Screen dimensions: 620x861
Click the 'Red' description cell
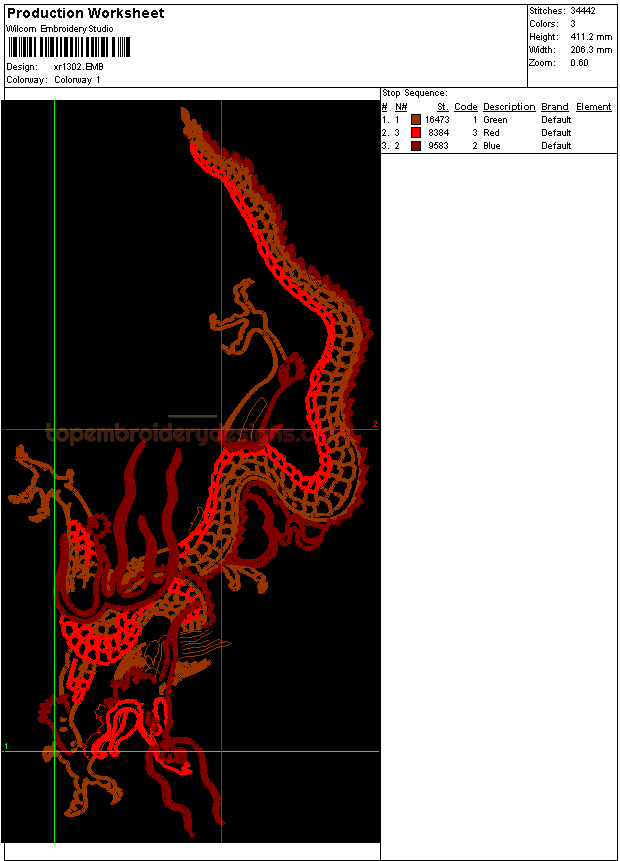[491, 132]
